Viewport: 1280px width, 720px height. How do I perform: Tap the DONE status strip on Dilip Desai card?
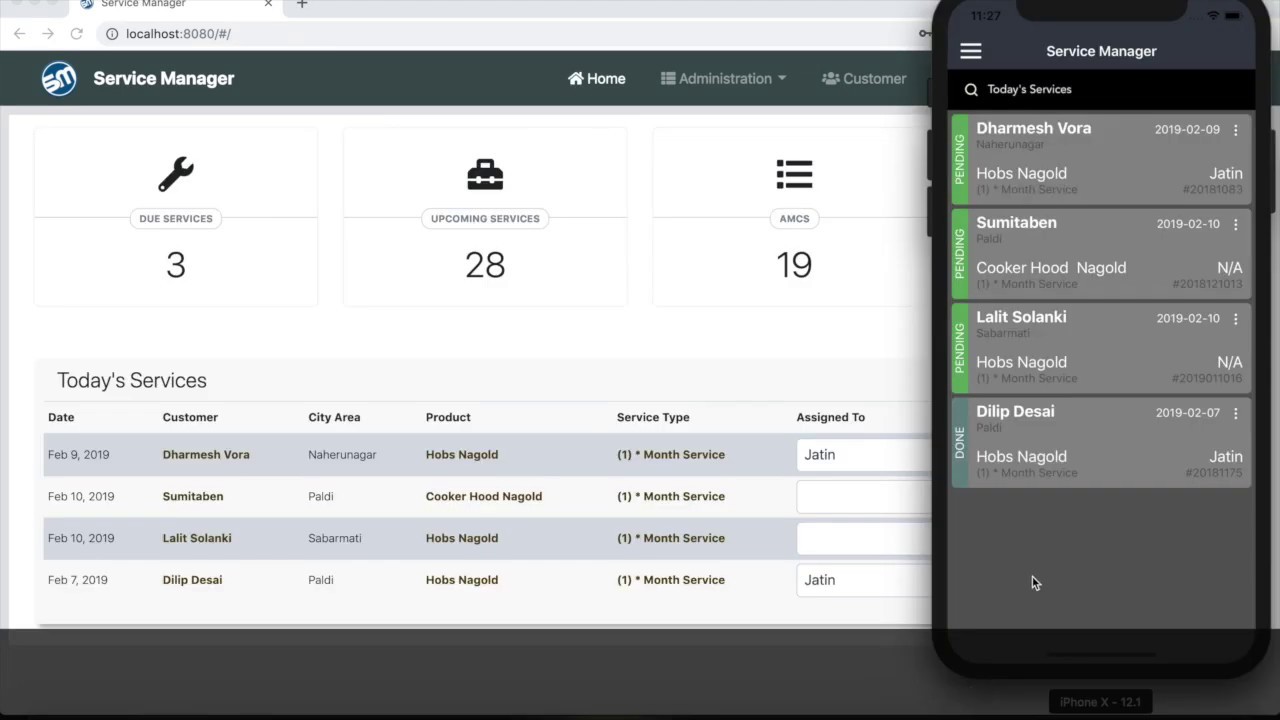(x=960, y=442)
